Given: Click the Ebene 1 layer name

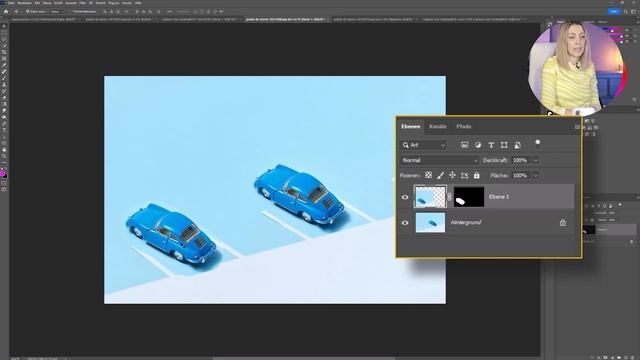Looking at the screenshot, I should (499, 197).
